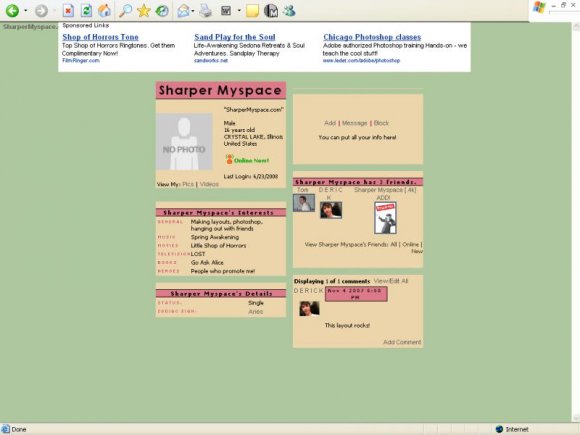Go to the Home page icon
Image resolution: width=580 pixels, height=435 pixels.
tap(104, 10)
